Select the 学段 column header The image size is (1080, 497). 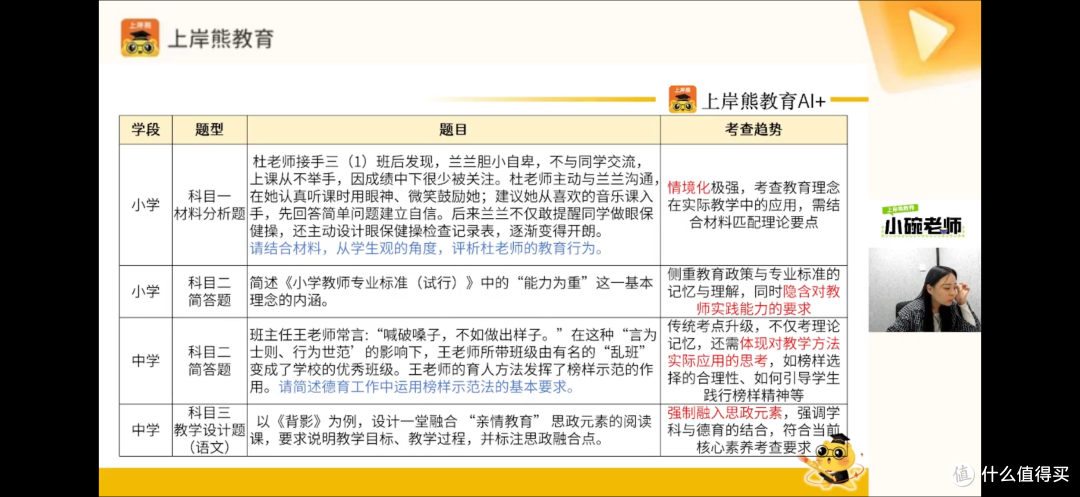pyautogui.click(x=146, y=129)
